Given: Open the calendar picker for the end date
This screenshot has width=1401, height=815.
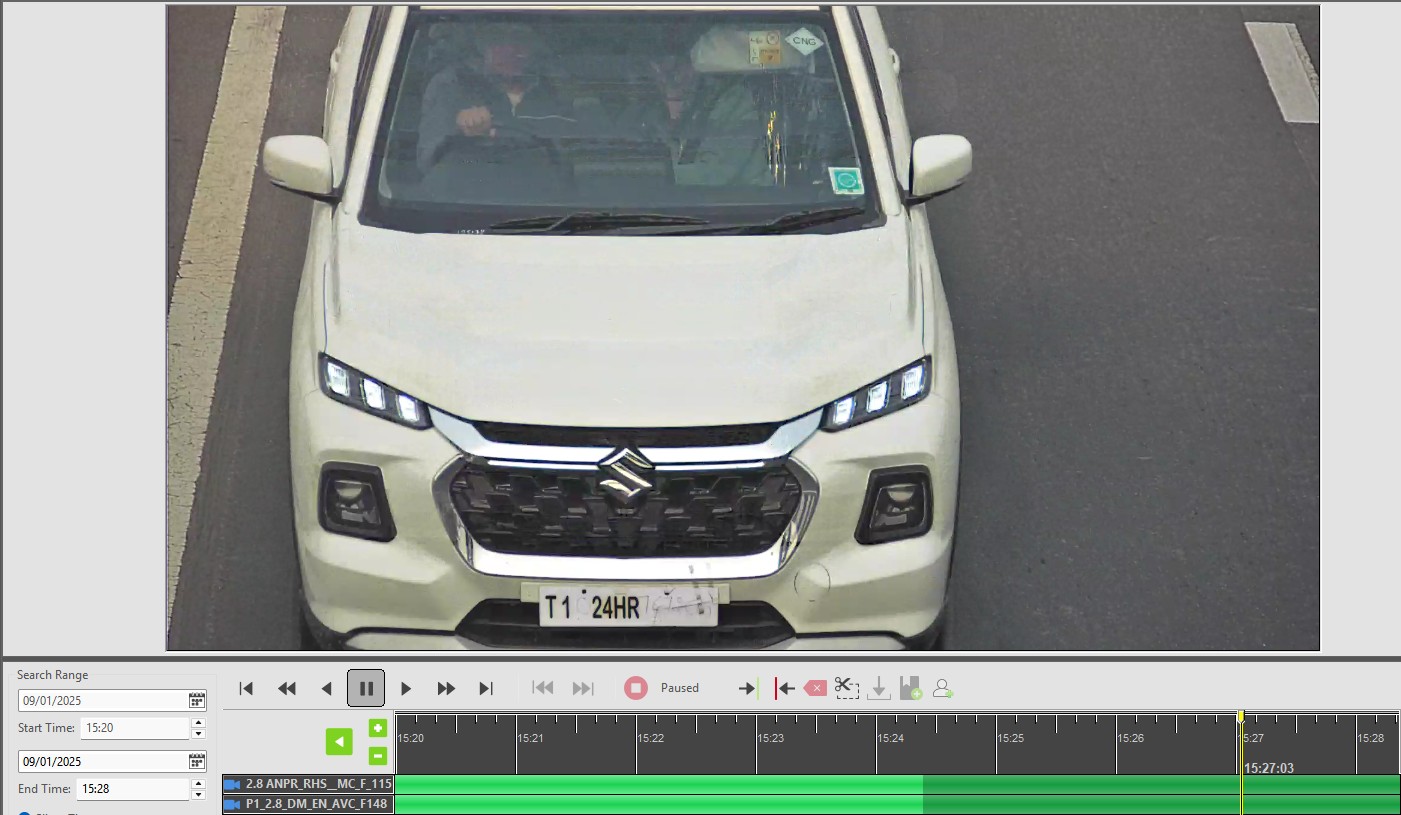Looking at the screenshot, I should pos(195,761).
